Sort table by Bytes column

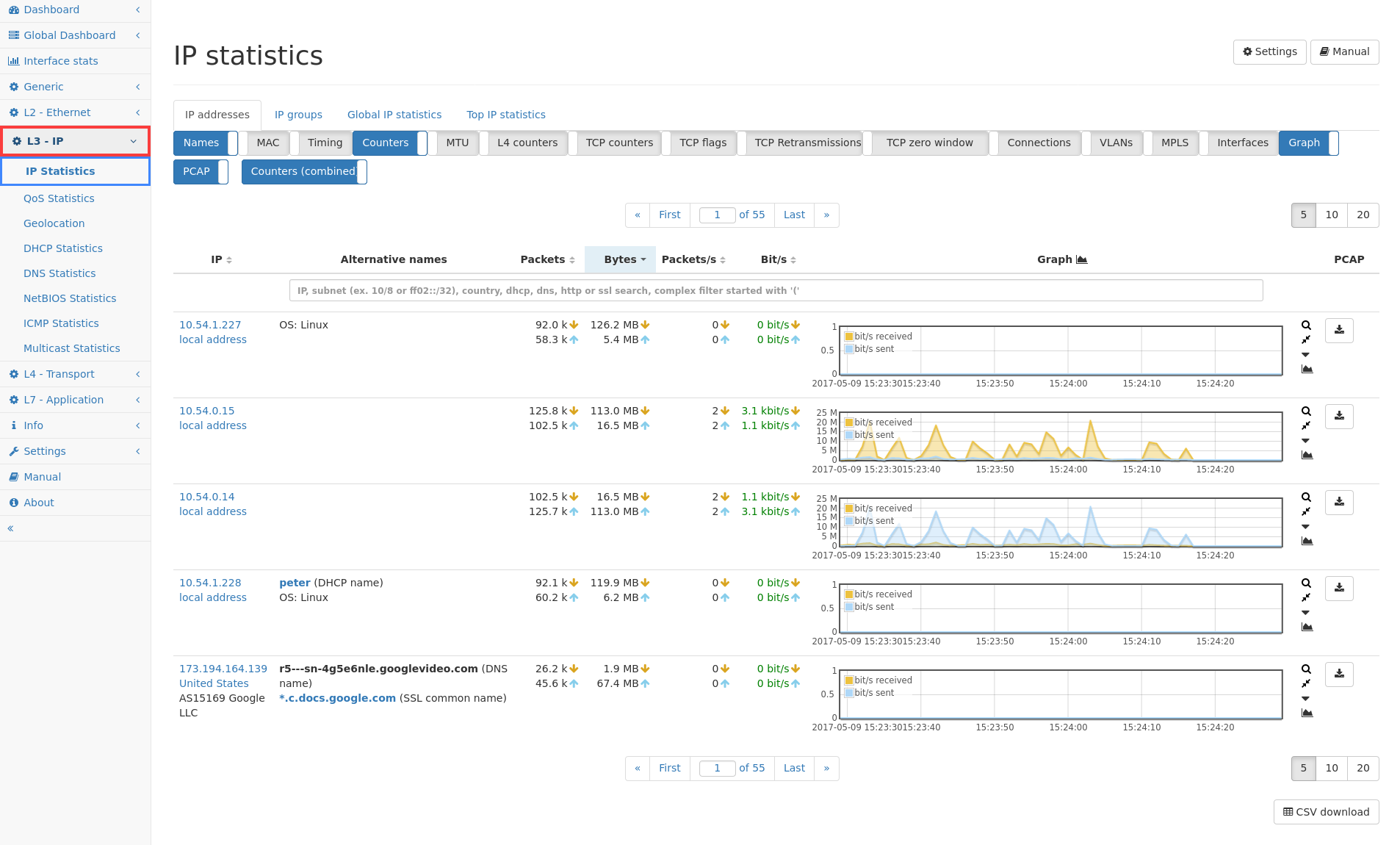pos(620,259)
